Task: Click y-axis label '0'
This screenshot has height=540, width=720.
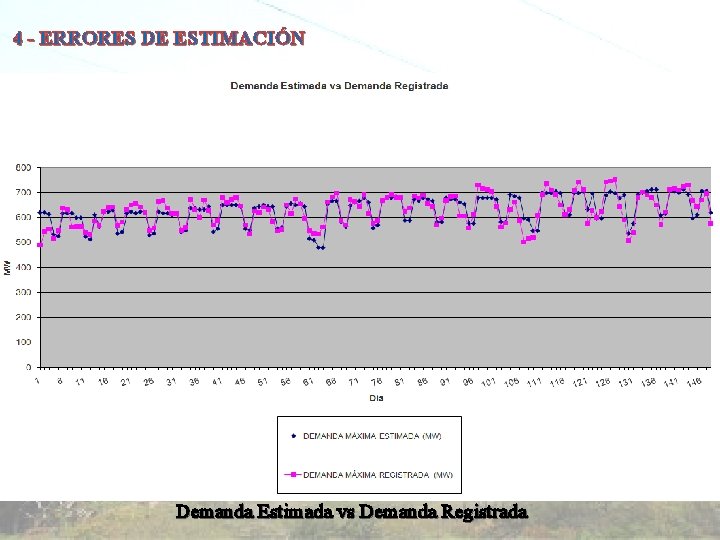Action: tap(28, 367)
